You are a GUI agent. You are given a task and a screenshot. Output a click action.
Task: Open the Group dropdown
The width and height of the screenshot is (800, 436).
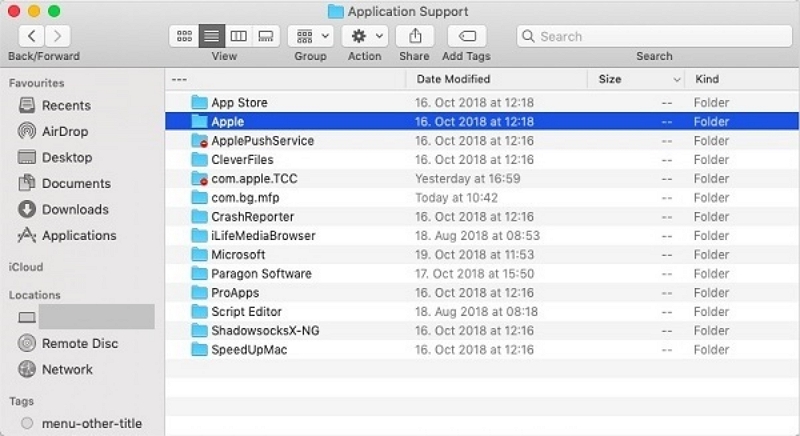point(311,36)
